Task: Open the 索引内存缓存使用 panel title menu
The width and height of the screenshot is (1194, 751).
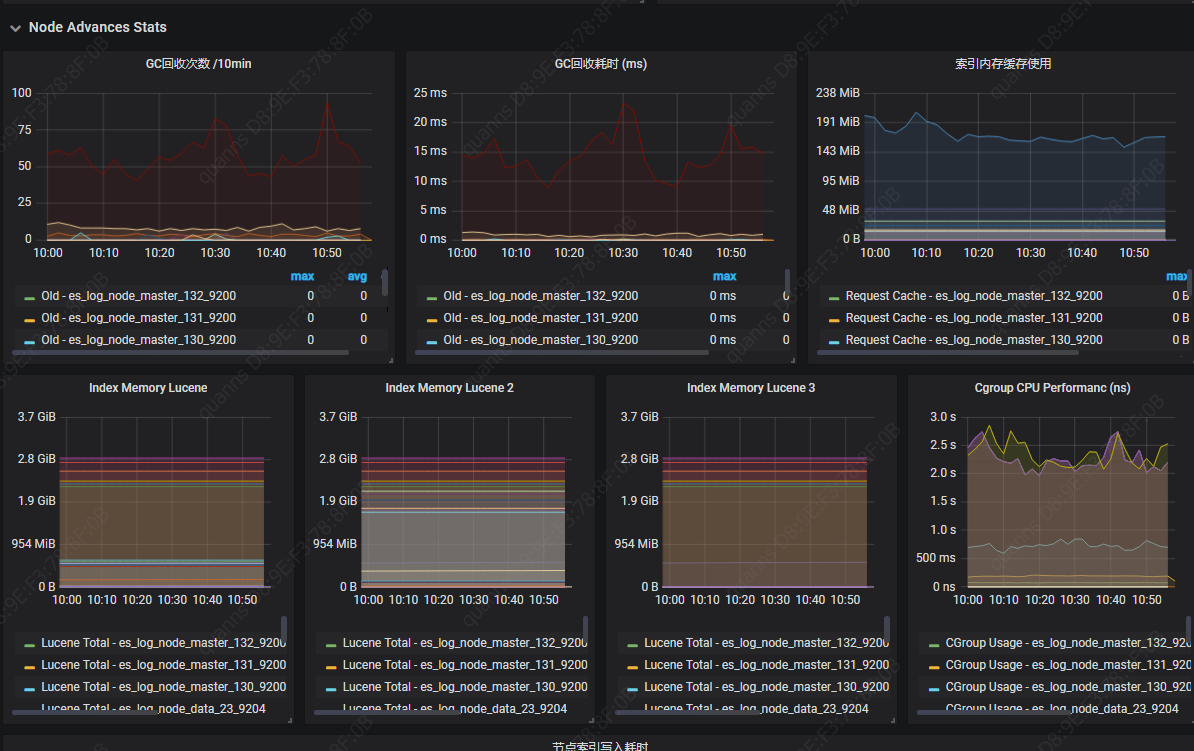Action: (x=1003, y=64)
